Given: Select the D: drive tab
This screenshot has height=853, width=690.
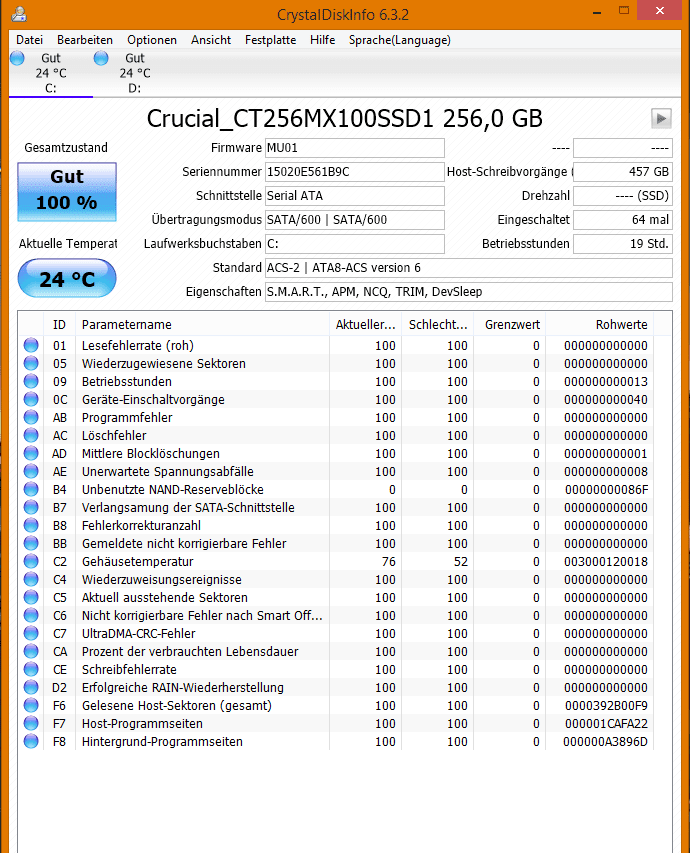Looking at the screenshot, I should [134, 73].
